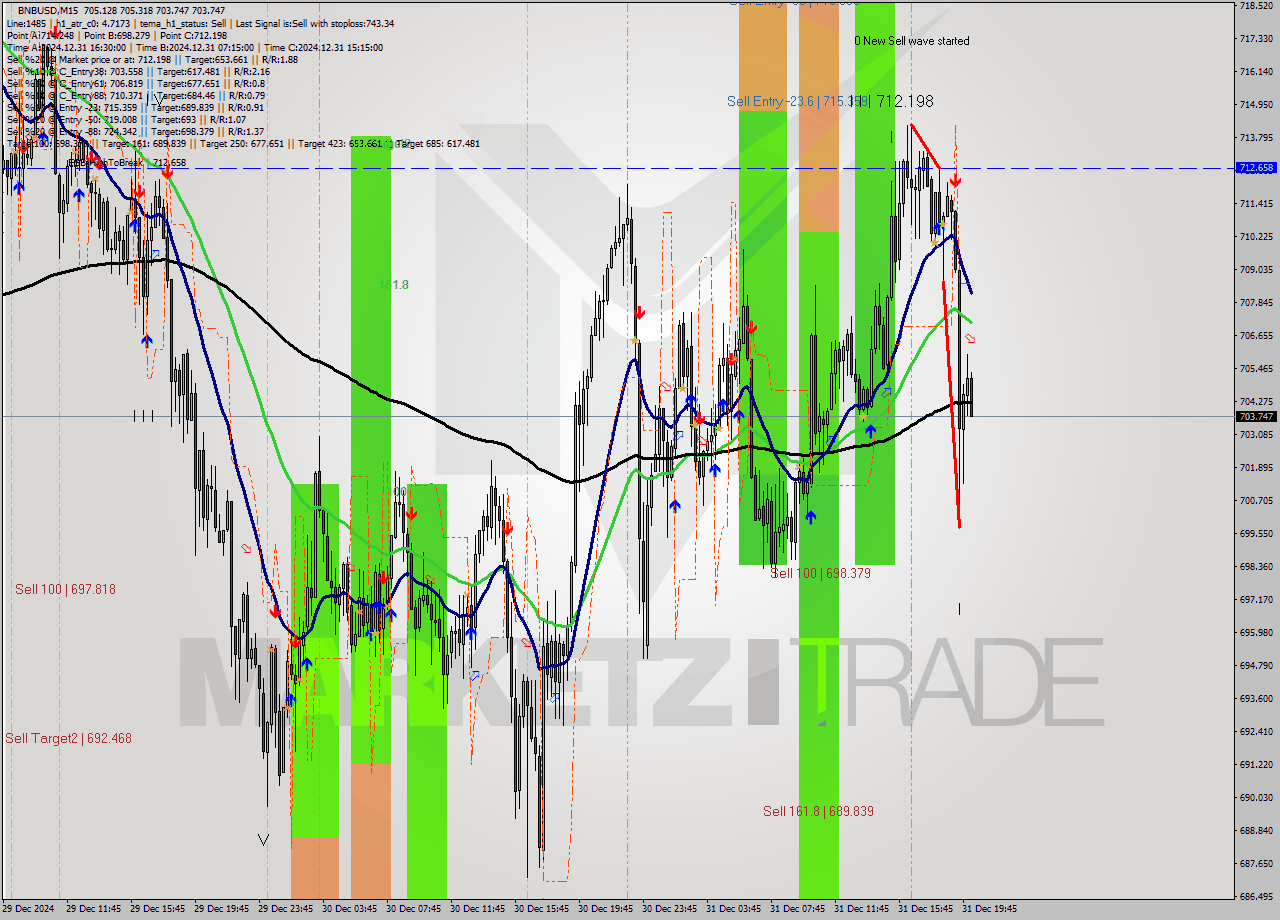Click the 699.550 price axis value

click(1256, 534)
